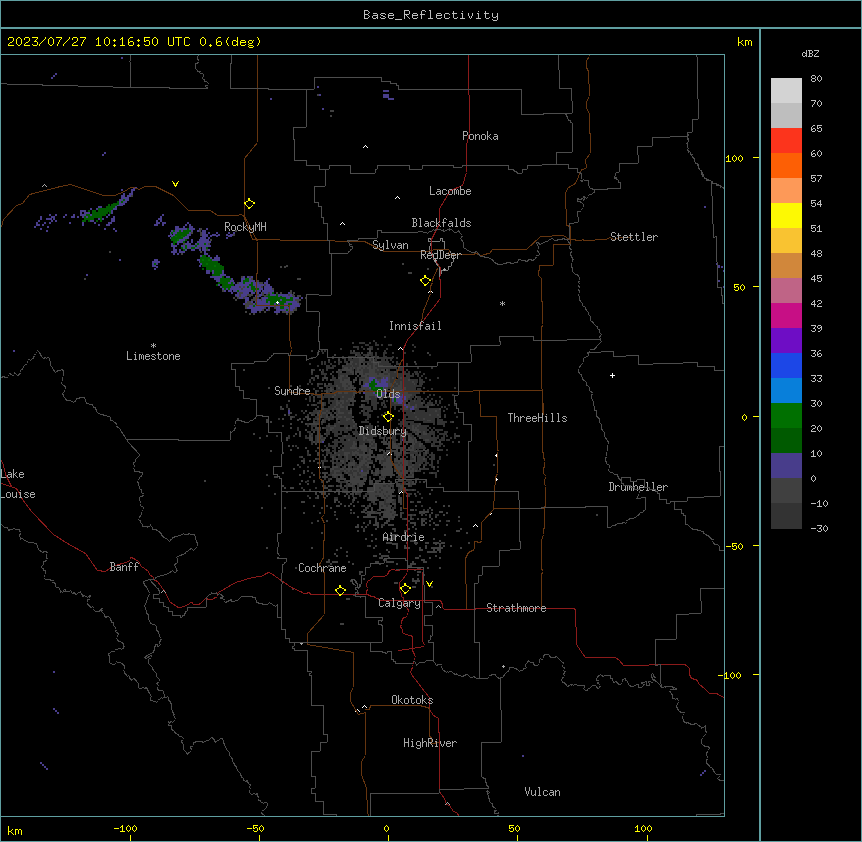The image size is (862, 842).
Task: Click the blue-green echo cell over Olds
Action: pyautogui.click(x=379, y=383)
